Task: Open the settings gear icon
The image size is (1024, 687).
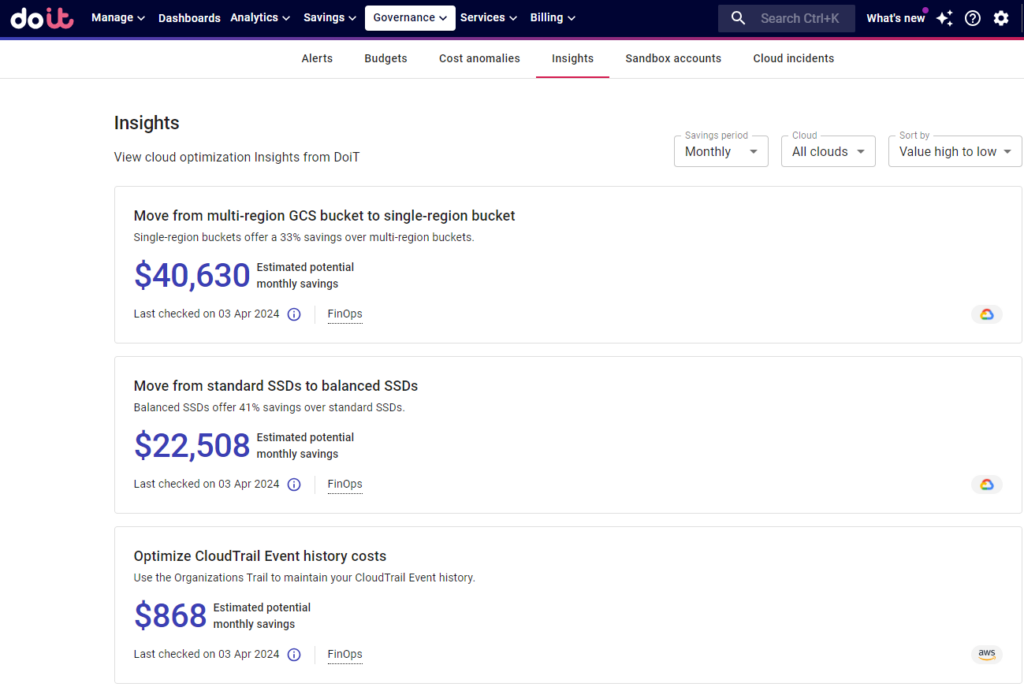Action: (x=1001, y=18)
